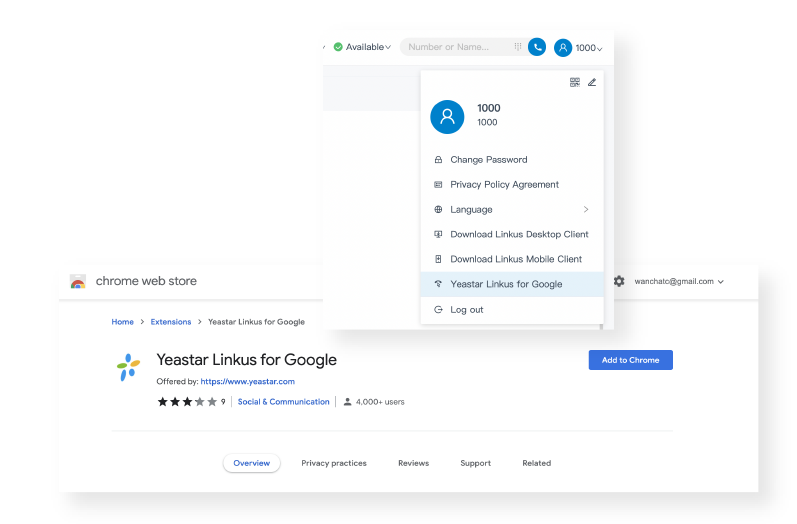The height and width of the screenshot is (524, 797).
Task: Click Log out in the profile menu
Action: [x=512, y=310]
